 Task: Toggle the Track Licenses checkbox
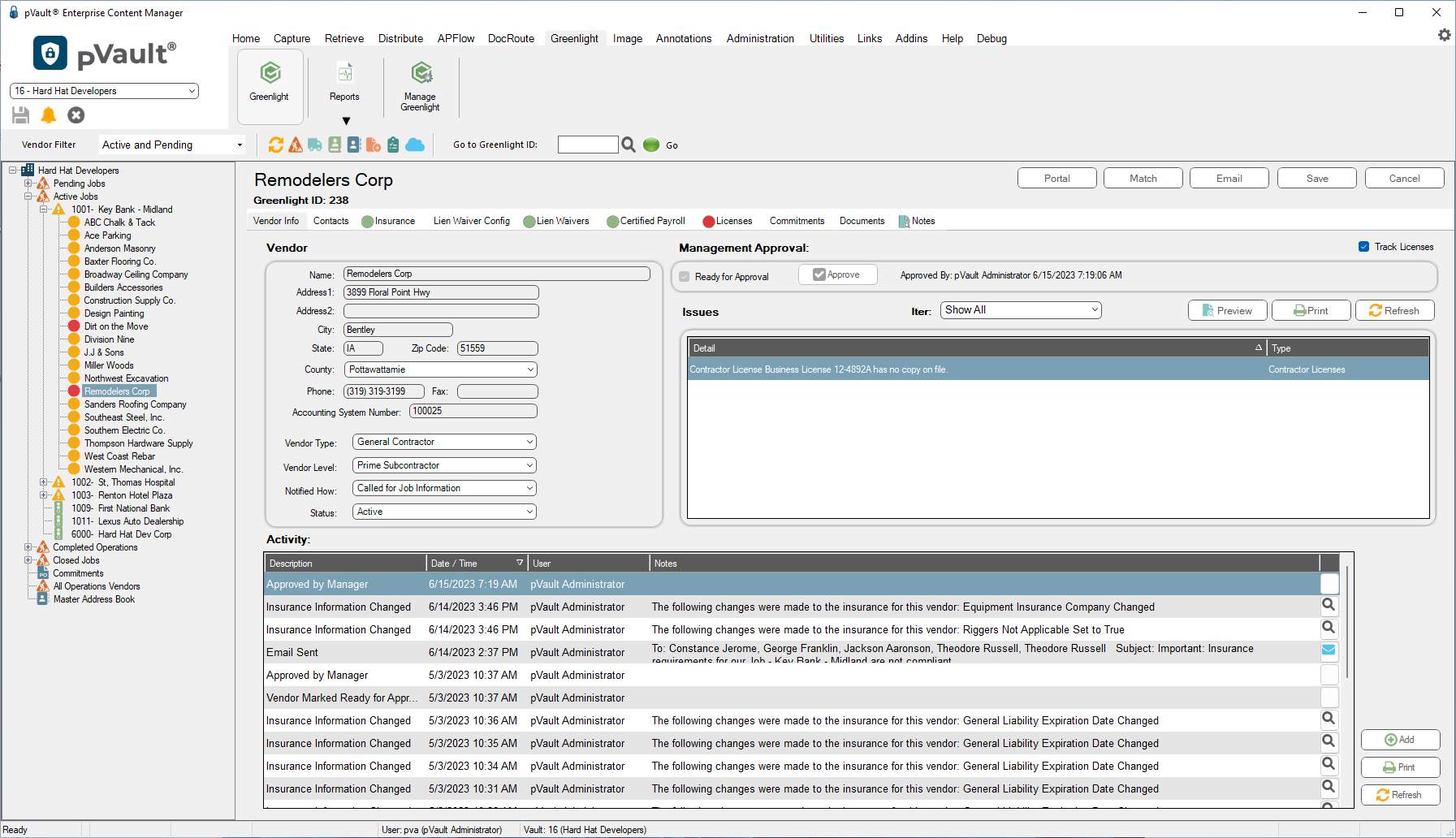tap(1364, 247)
